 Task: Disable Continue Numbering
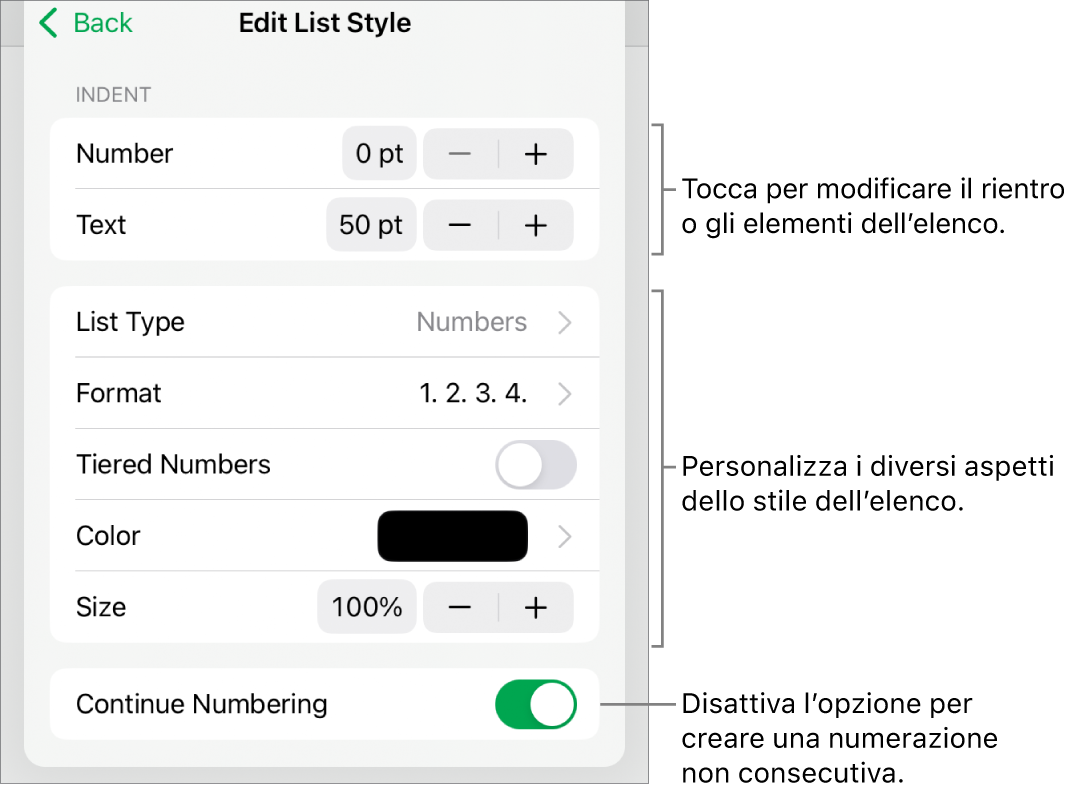point(536,704)
